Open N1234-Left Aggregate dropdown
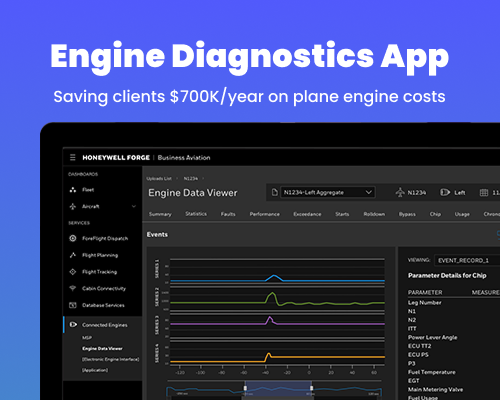500x400 pixels. click(328, 192)
